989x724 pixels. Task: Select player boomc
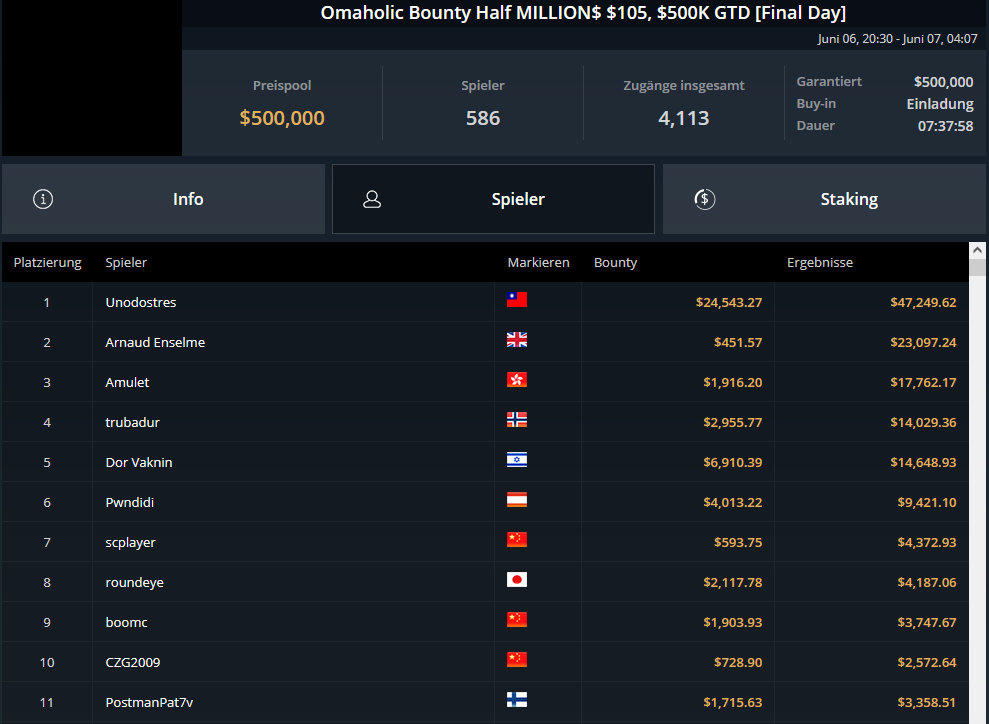click(126, 622)
